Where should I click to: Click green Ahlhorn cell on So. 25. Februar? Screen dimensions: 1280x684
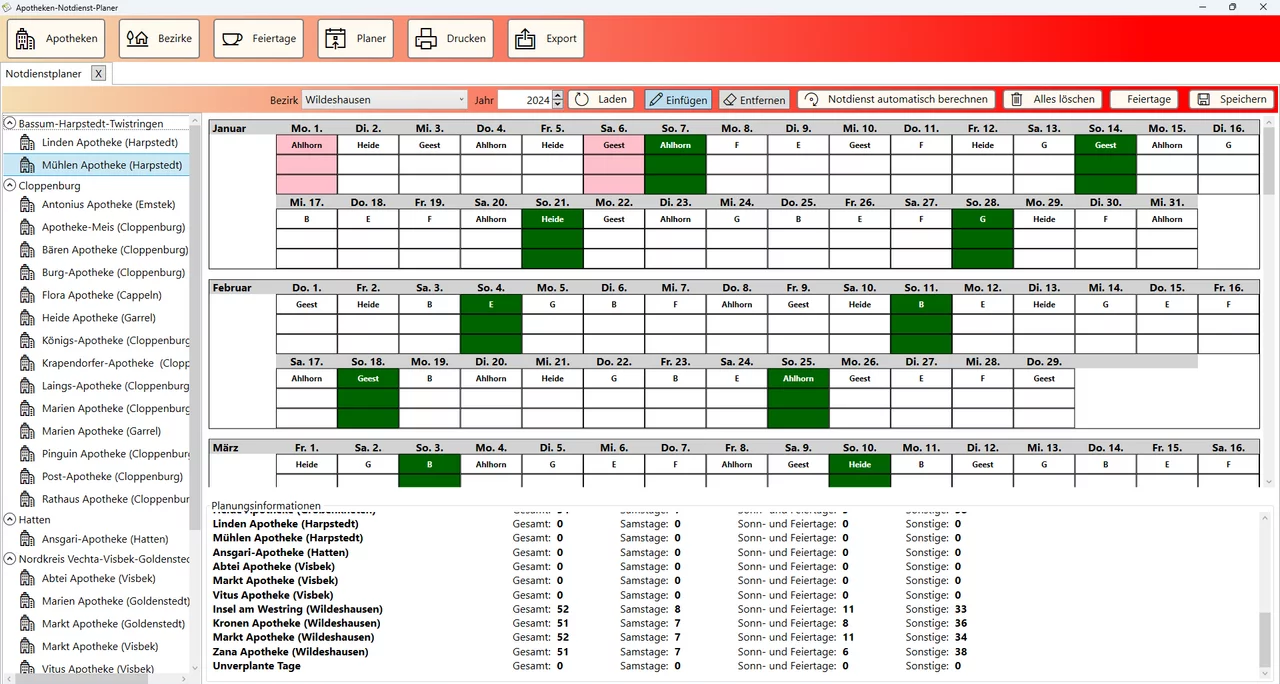(798, 379)
